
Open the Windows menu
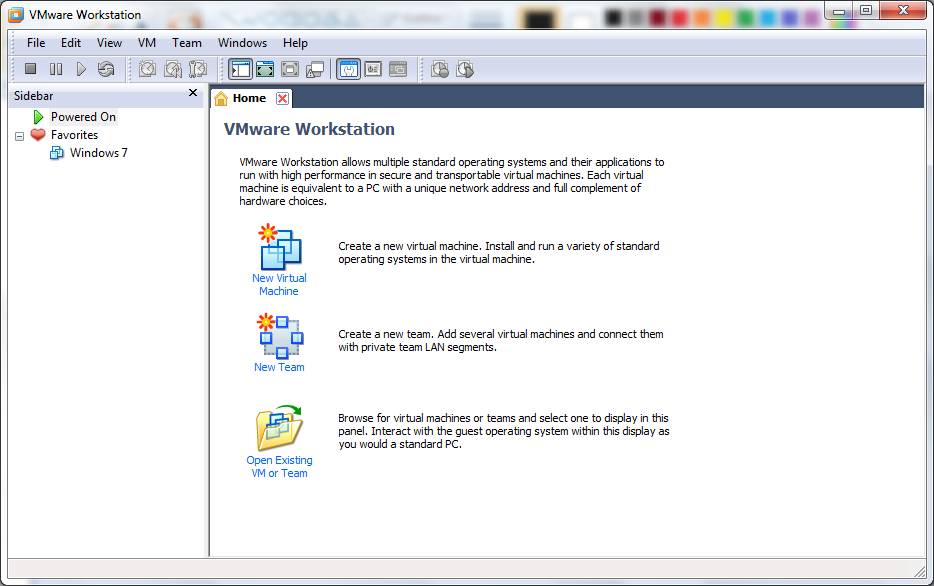pyautogui.click(x=242, y=43)
